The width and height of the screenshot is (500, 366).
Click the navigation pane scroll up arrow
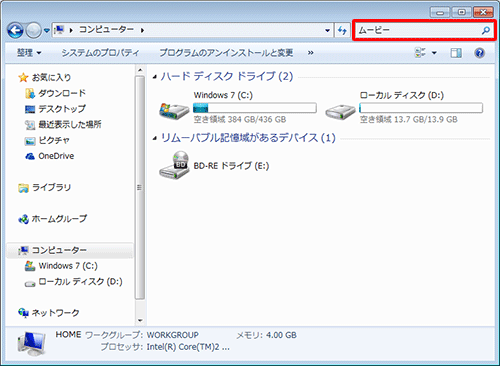tap(140, 70)
